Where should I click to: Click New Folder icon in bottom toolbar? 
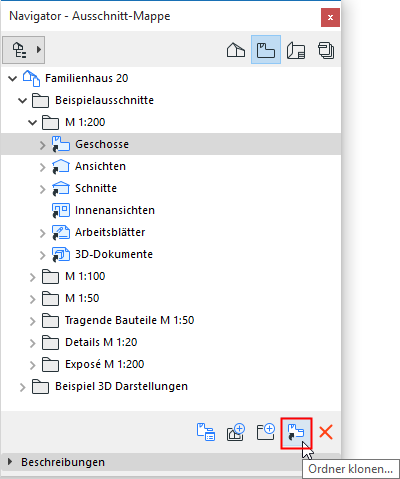[266, 433]
